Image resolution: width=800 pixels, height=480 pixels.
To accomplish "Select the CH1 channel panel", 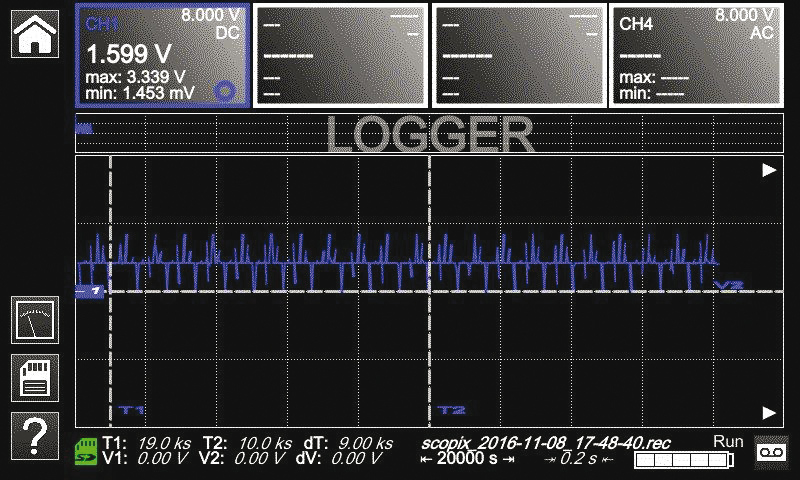I will (x=162, y=54).
